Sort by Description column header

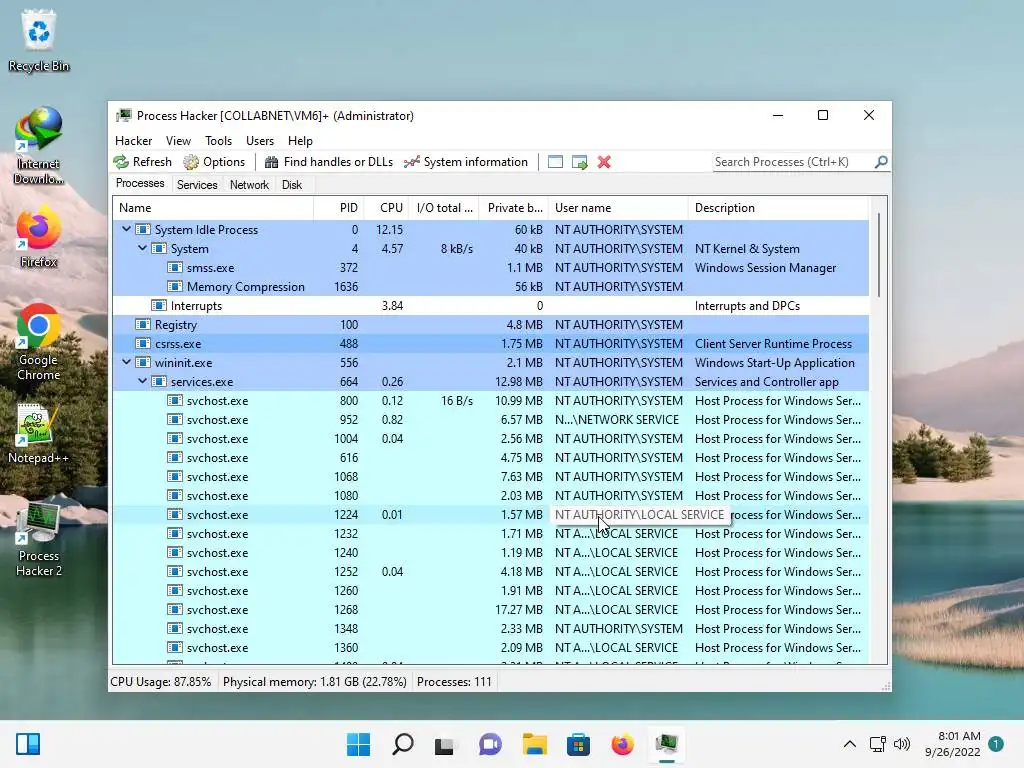(x=778, y=208)
